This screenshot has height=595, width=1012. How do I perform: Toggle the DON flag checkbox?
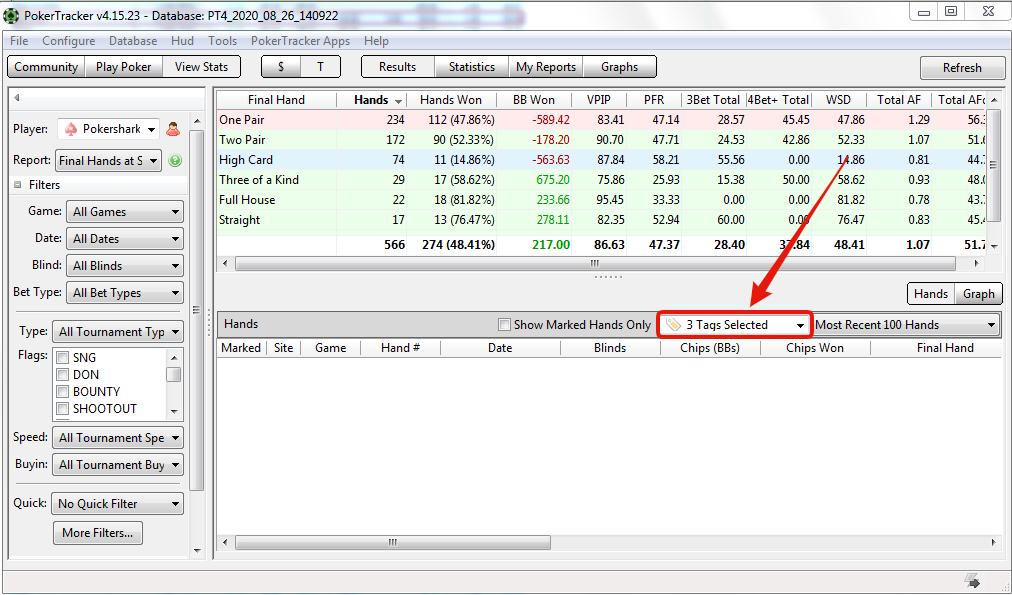[63, 375]
